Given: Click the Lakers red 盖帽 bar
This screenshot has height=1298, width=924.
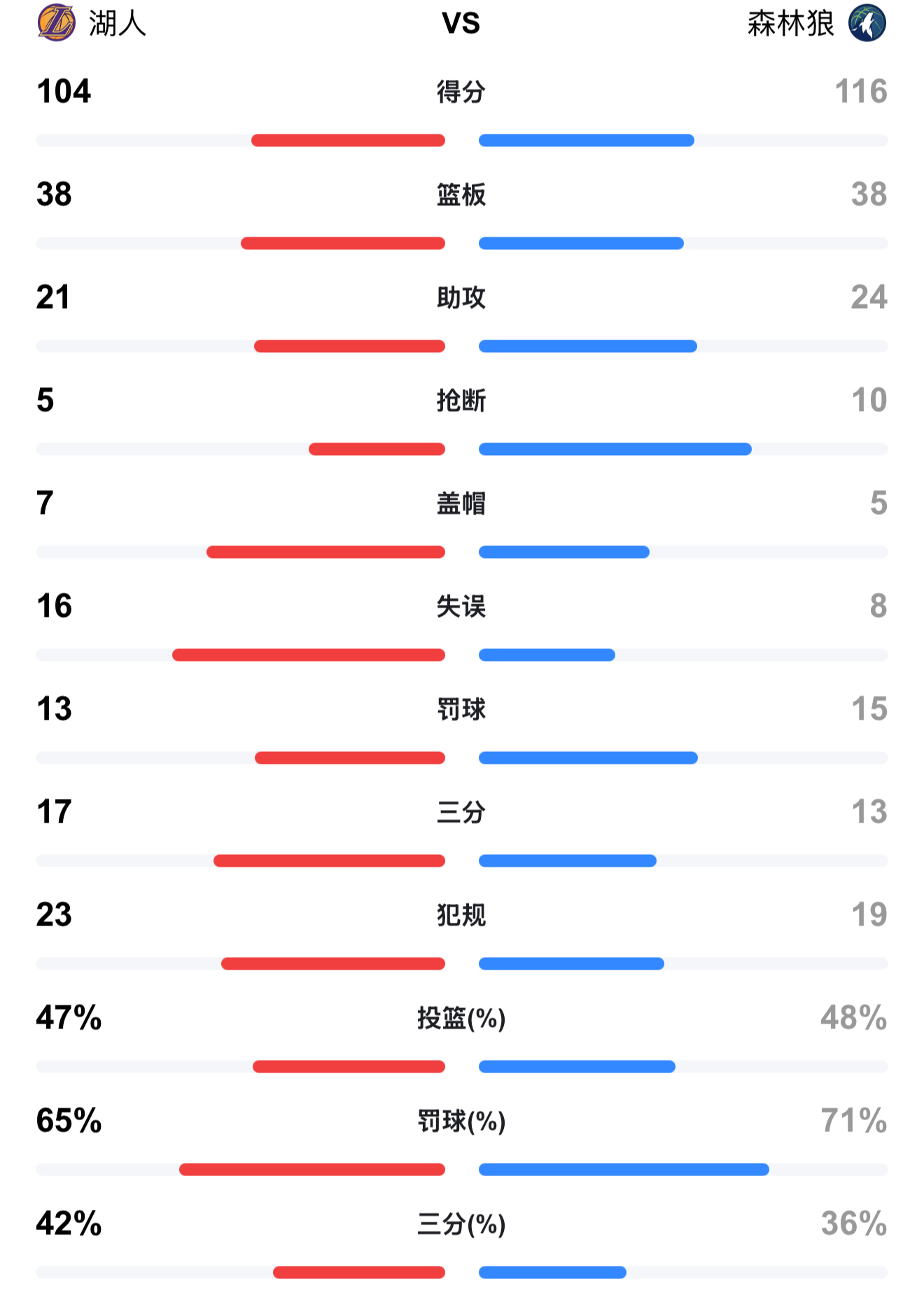Looking at the screenshot, I should (325, 552).
